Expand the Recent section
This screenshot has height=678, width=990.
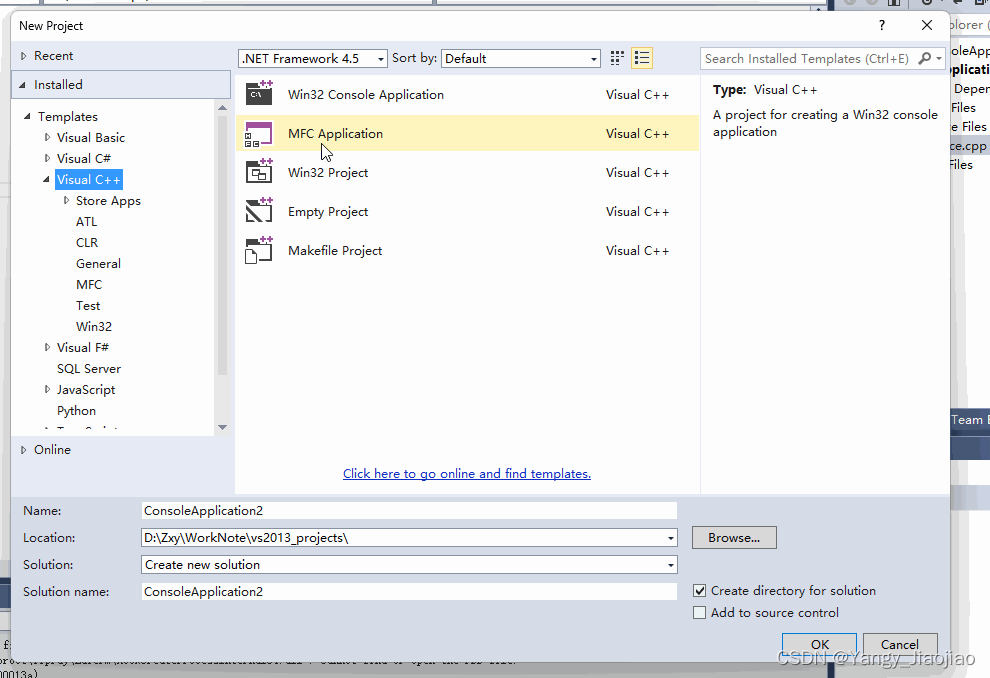[x=23, y=56]
